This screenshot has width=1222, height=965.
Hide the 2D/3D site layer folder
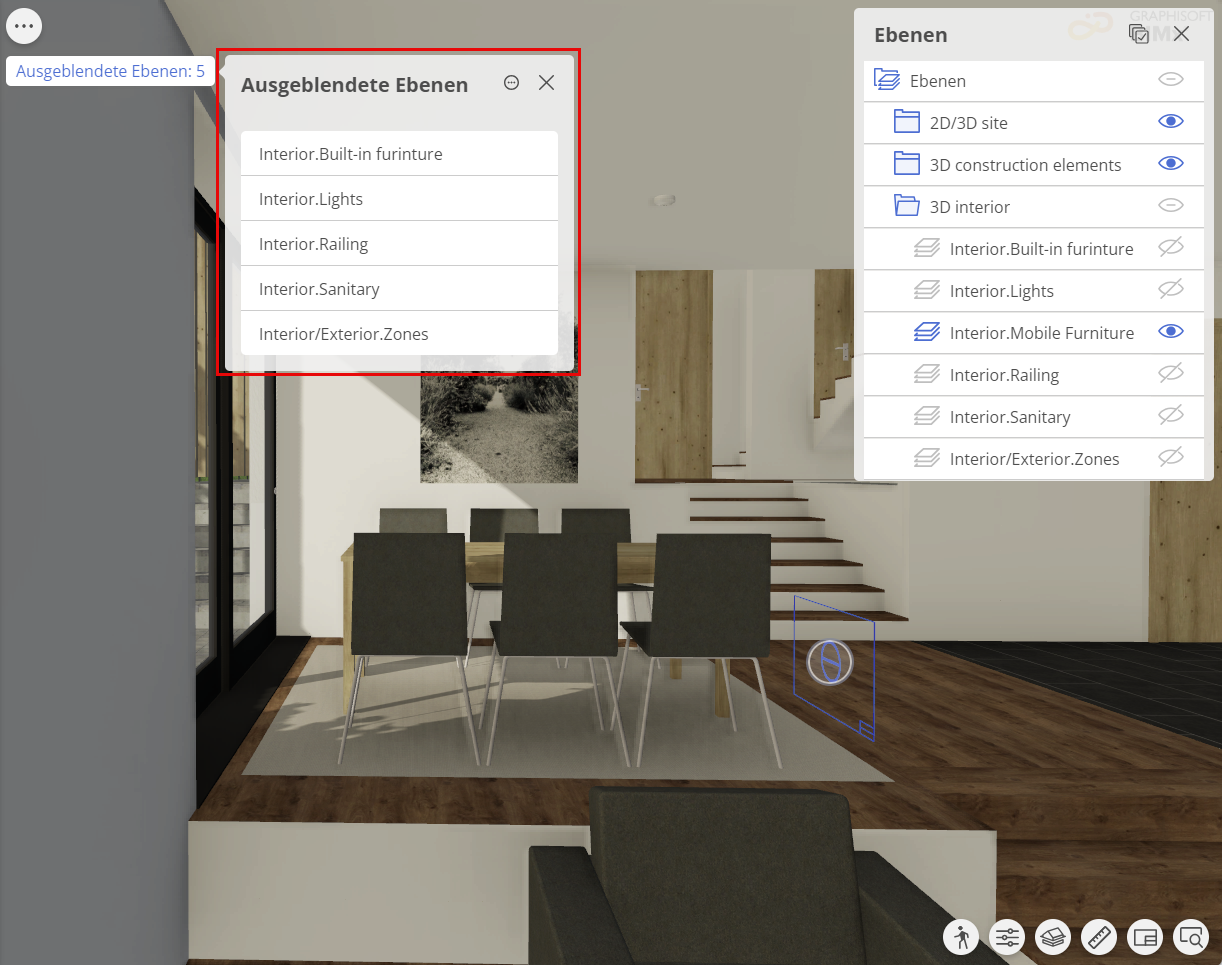coord(1171,122)
